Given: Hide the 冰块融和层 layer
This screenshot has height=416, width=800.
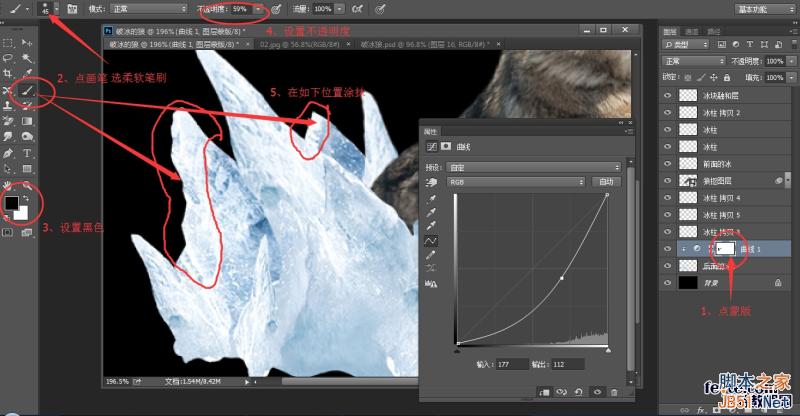Looking at the screenshot, I should tap(667, 95).
